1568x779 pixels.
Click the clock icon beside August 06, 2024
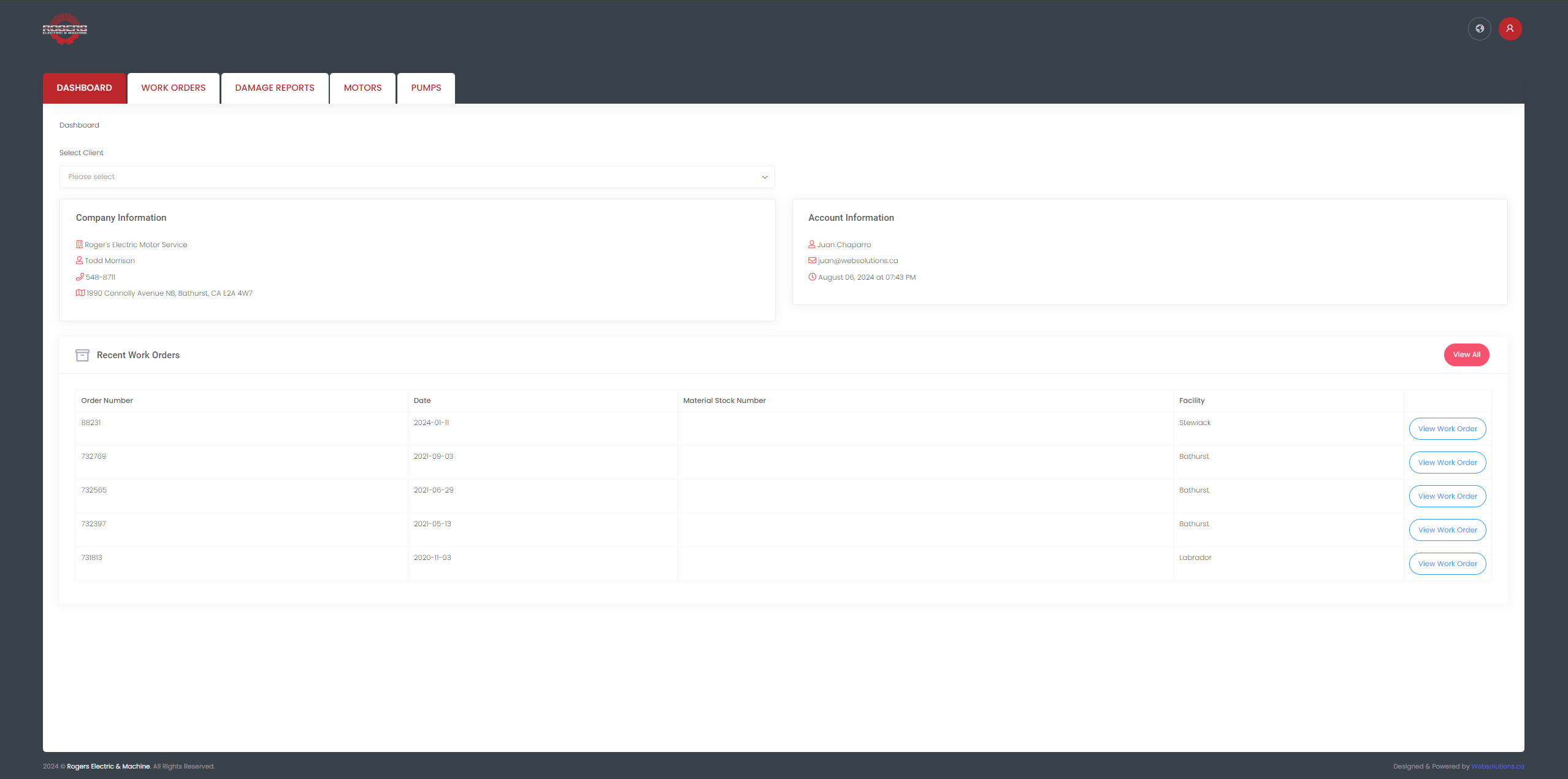(x=813, y=277)
